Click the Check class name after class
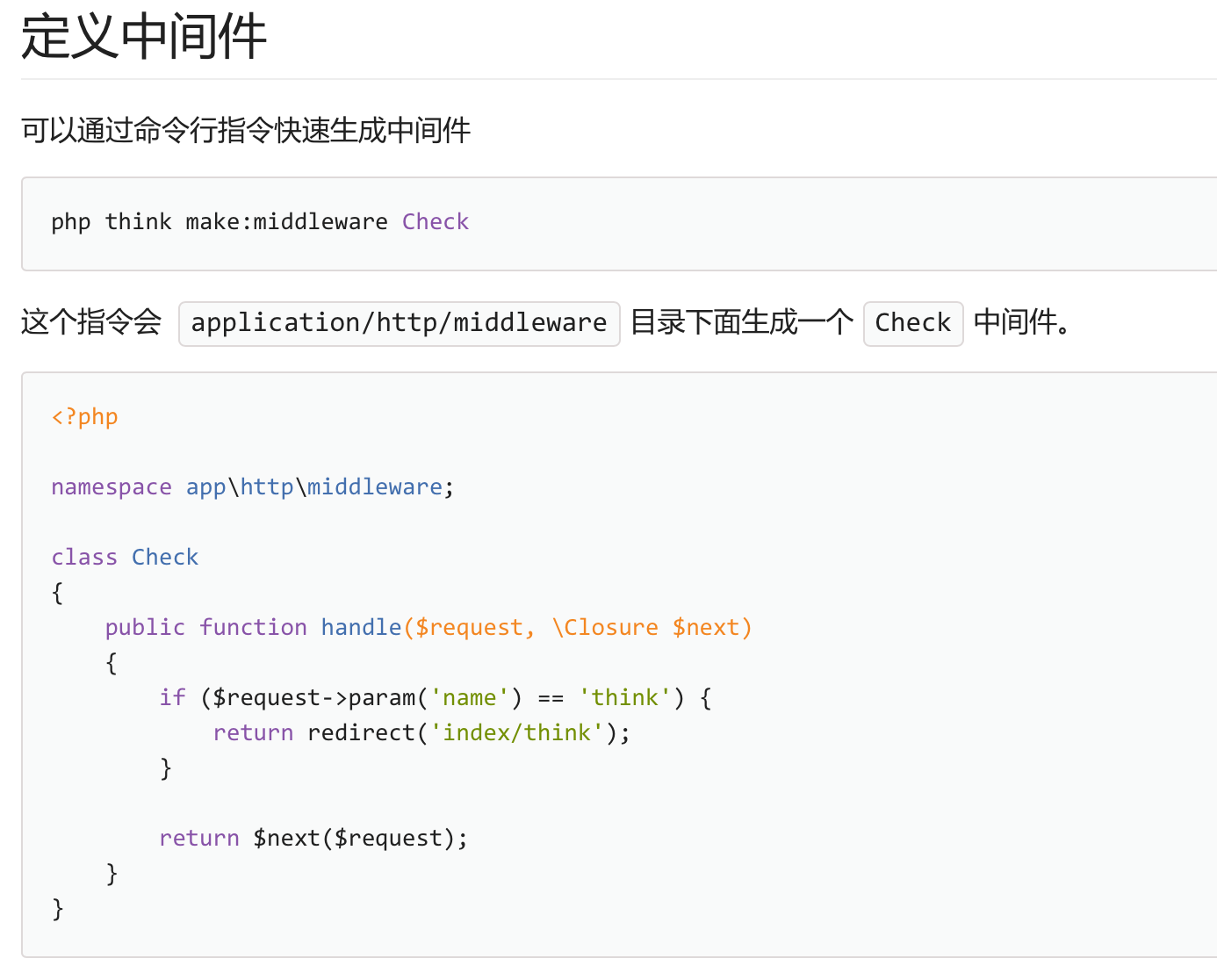The image size is (1217, 980). (165, 558)
